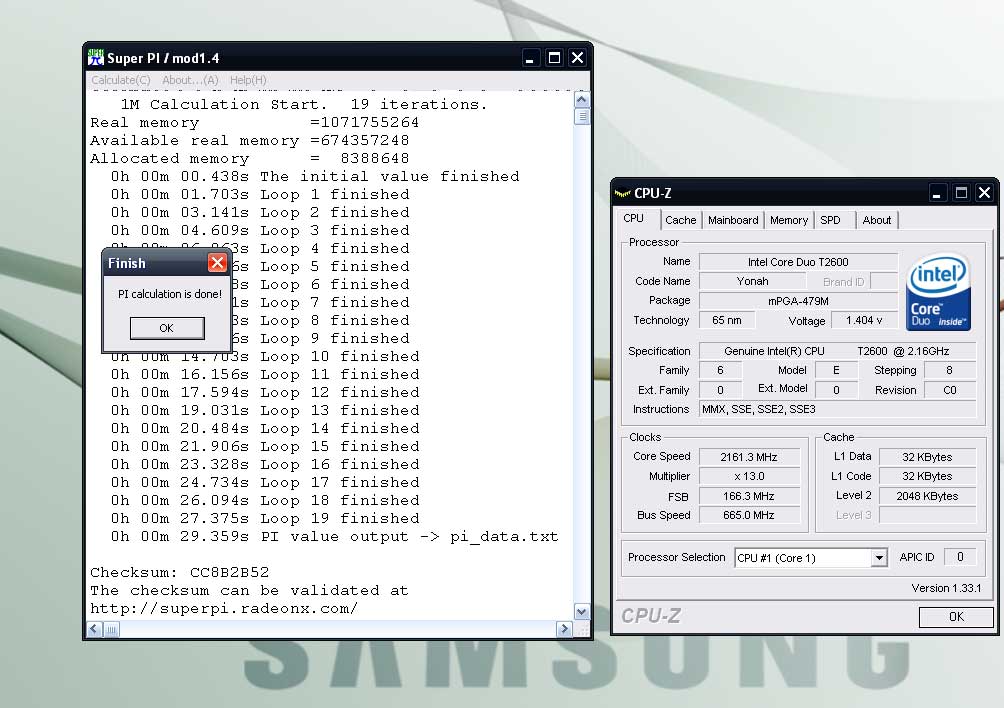Click the Package field mPGA-479M

click(798, 301)
